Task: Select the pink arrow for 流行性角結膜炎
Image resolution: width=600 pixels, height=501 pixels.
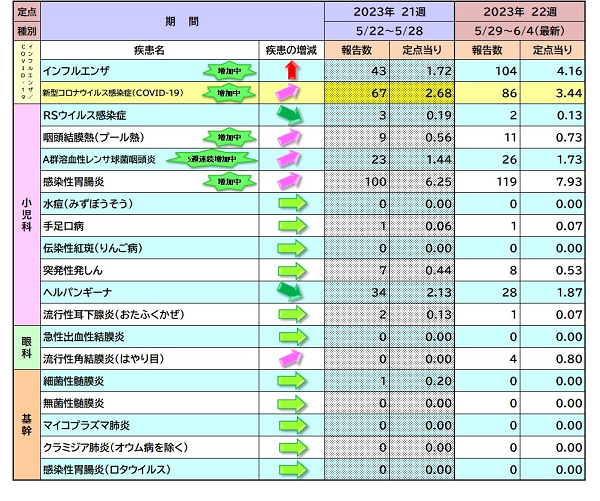Action: coord(291,358)
